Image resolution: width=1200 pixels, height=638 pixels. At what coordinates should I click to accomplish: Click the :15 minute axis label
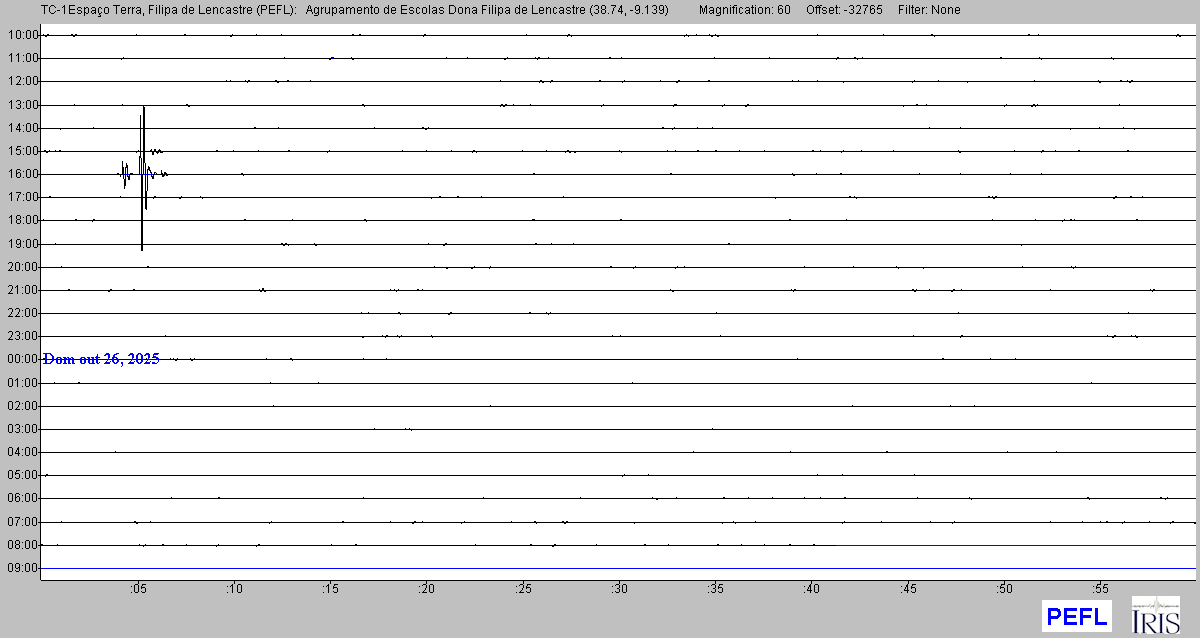tap(331, 588)
